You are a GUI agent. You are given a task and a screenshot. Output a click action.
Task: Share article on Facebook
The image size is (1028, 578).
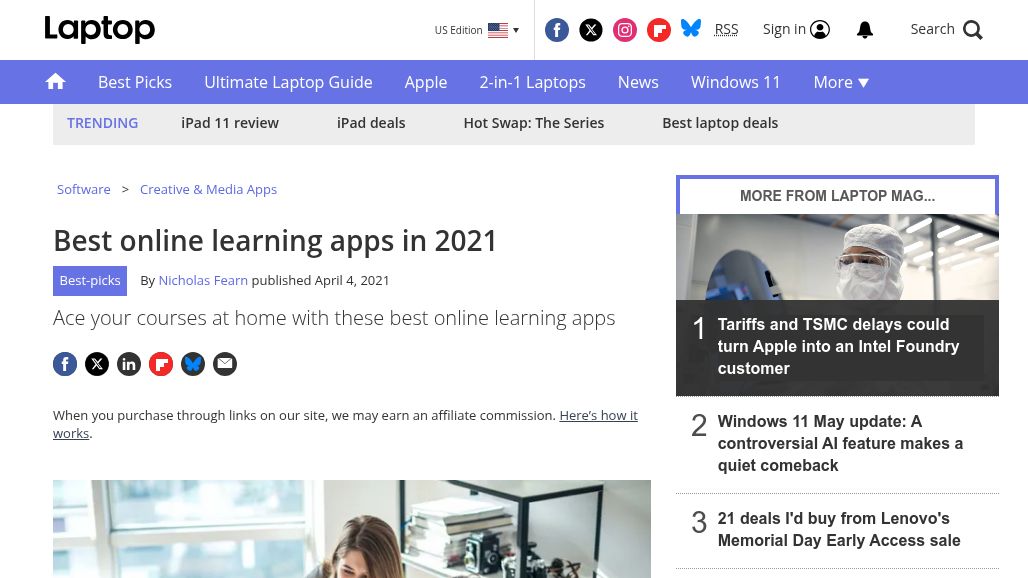pos(65,364)
